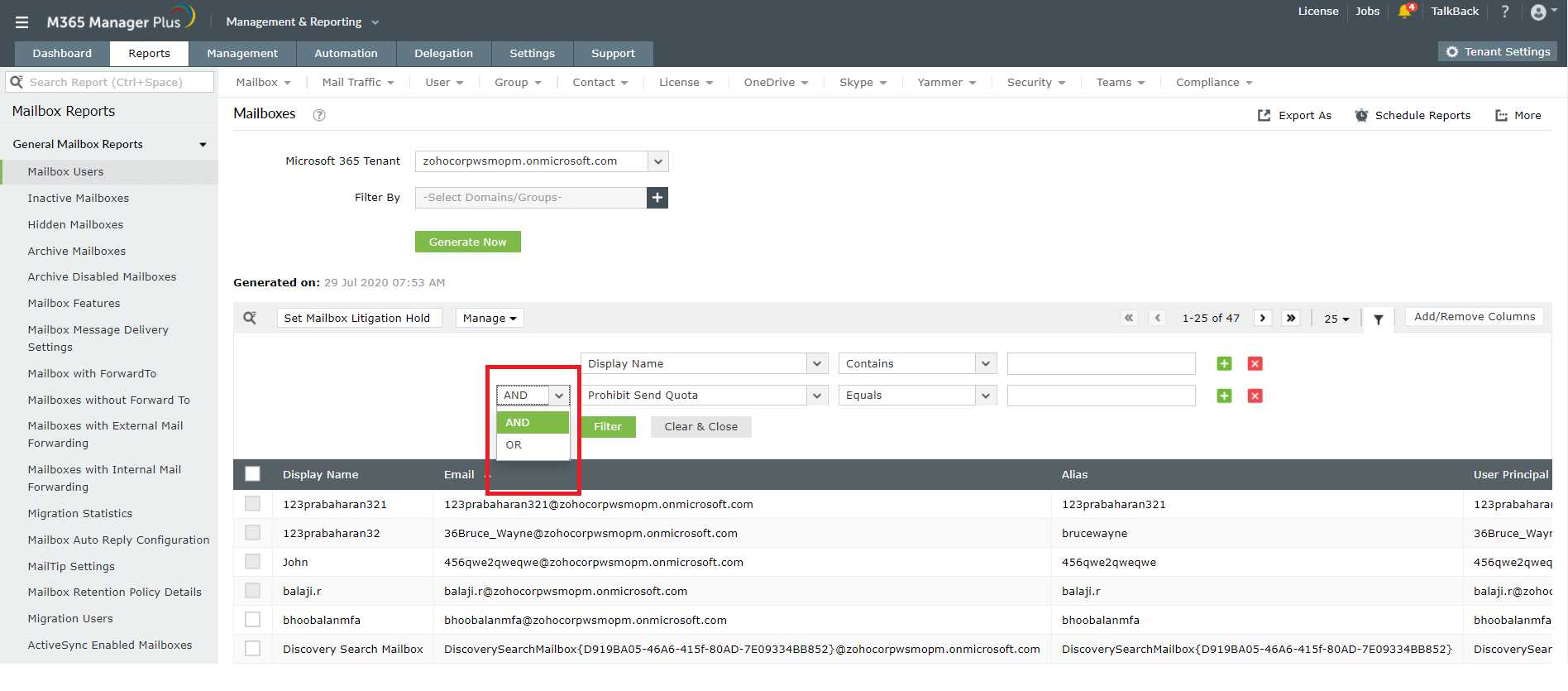Open the Prohibit Send Quota field selector

point(704,396)
